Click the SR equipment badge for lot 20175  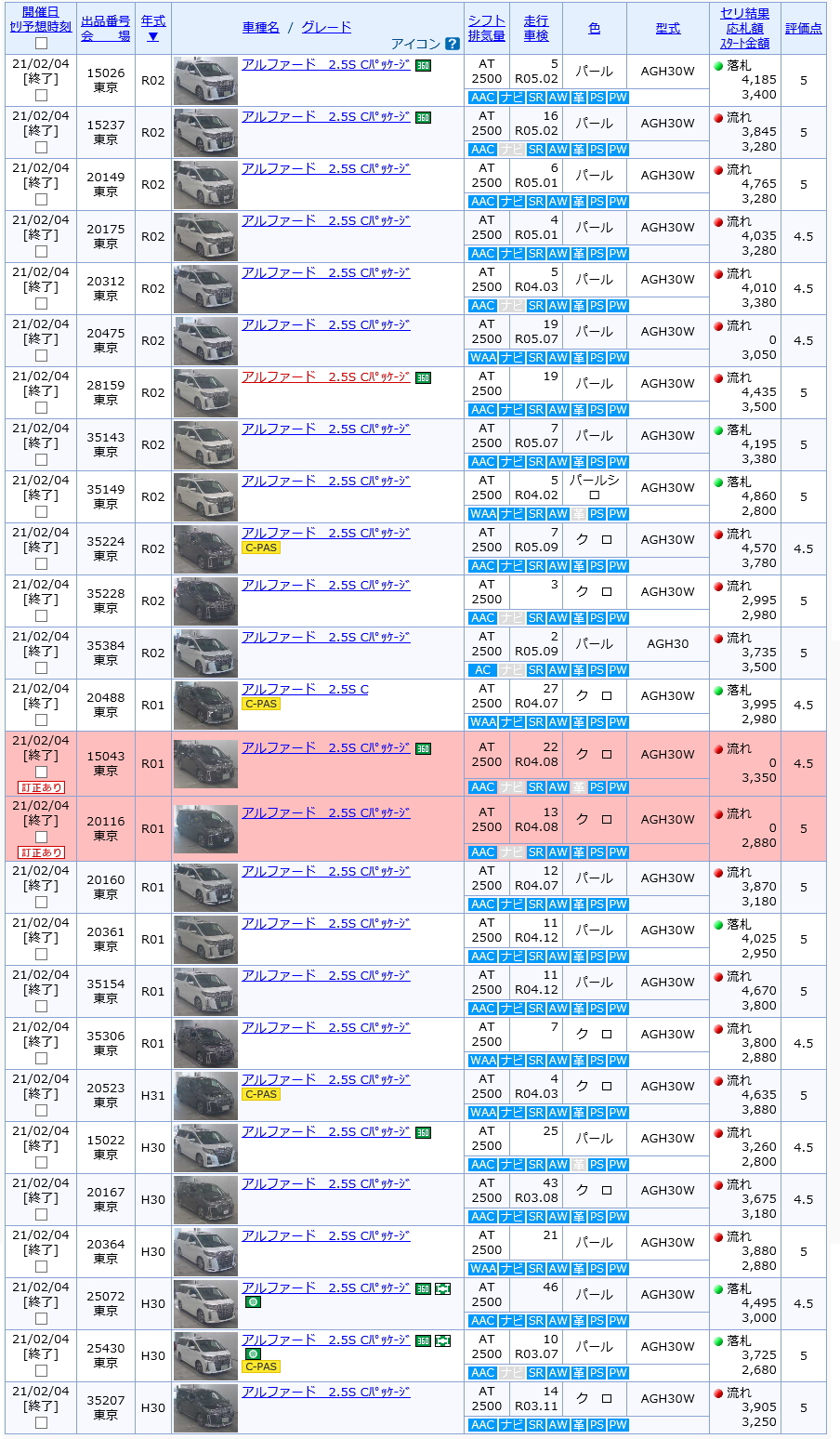pos(536,254)
